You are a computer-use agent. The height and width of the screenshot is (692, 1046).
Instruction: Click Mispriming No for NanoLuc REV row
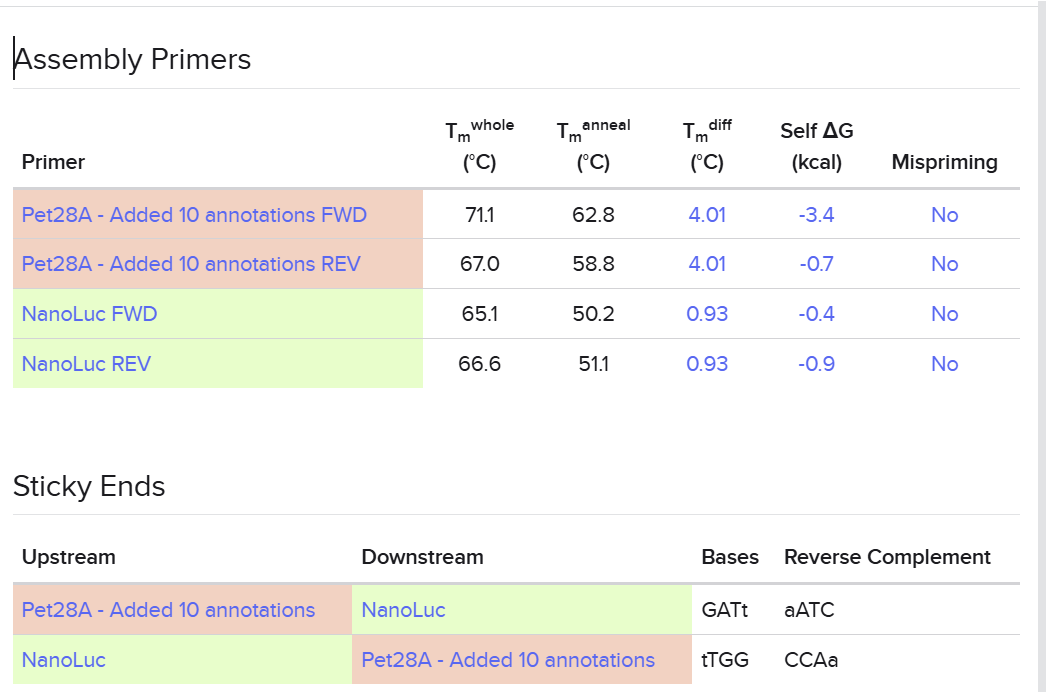coord(945,364)
